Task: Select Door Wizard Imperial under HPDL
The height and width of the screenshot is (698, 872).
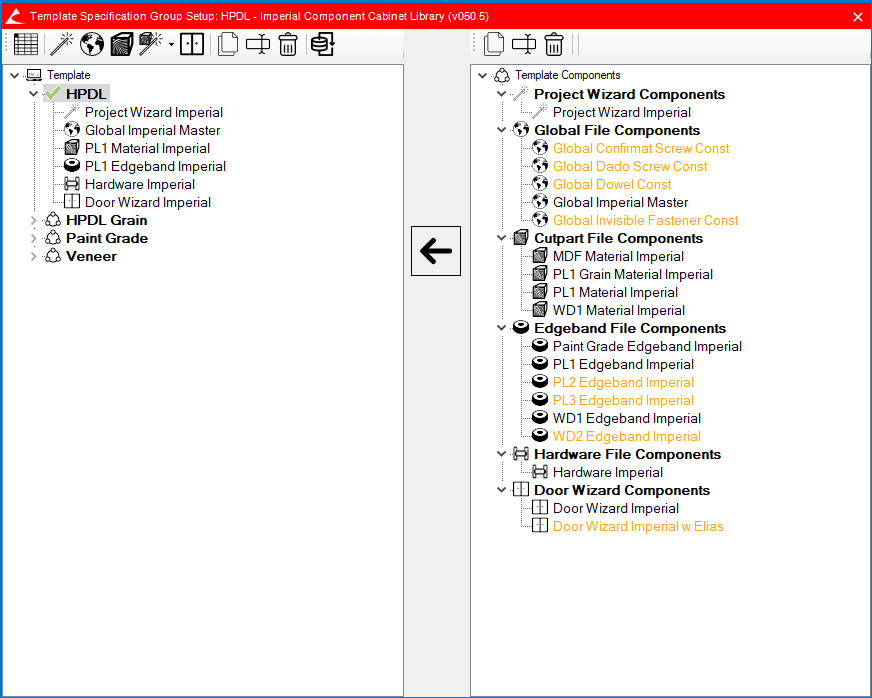Action: pos(147,202)
